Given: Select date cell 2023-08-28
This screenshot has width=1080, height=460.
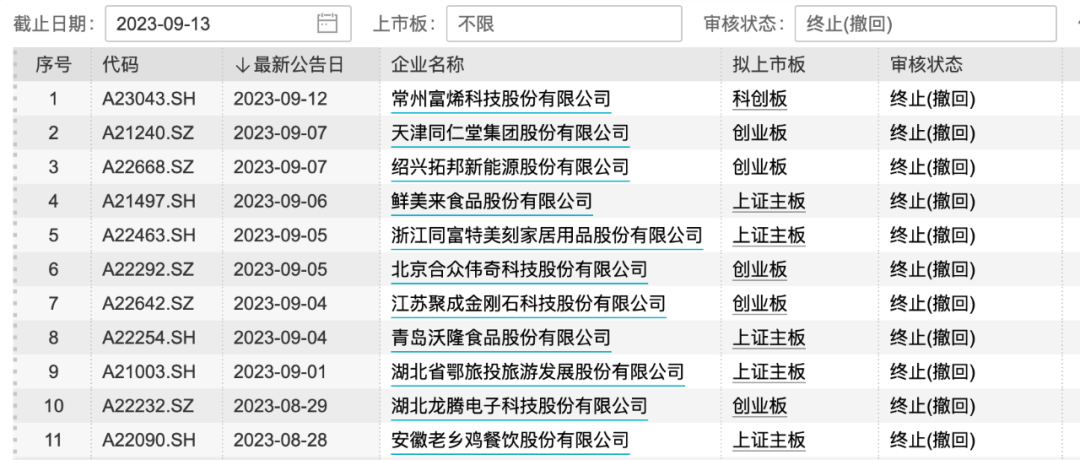Looking at the screenshot, I should [280, 439].
